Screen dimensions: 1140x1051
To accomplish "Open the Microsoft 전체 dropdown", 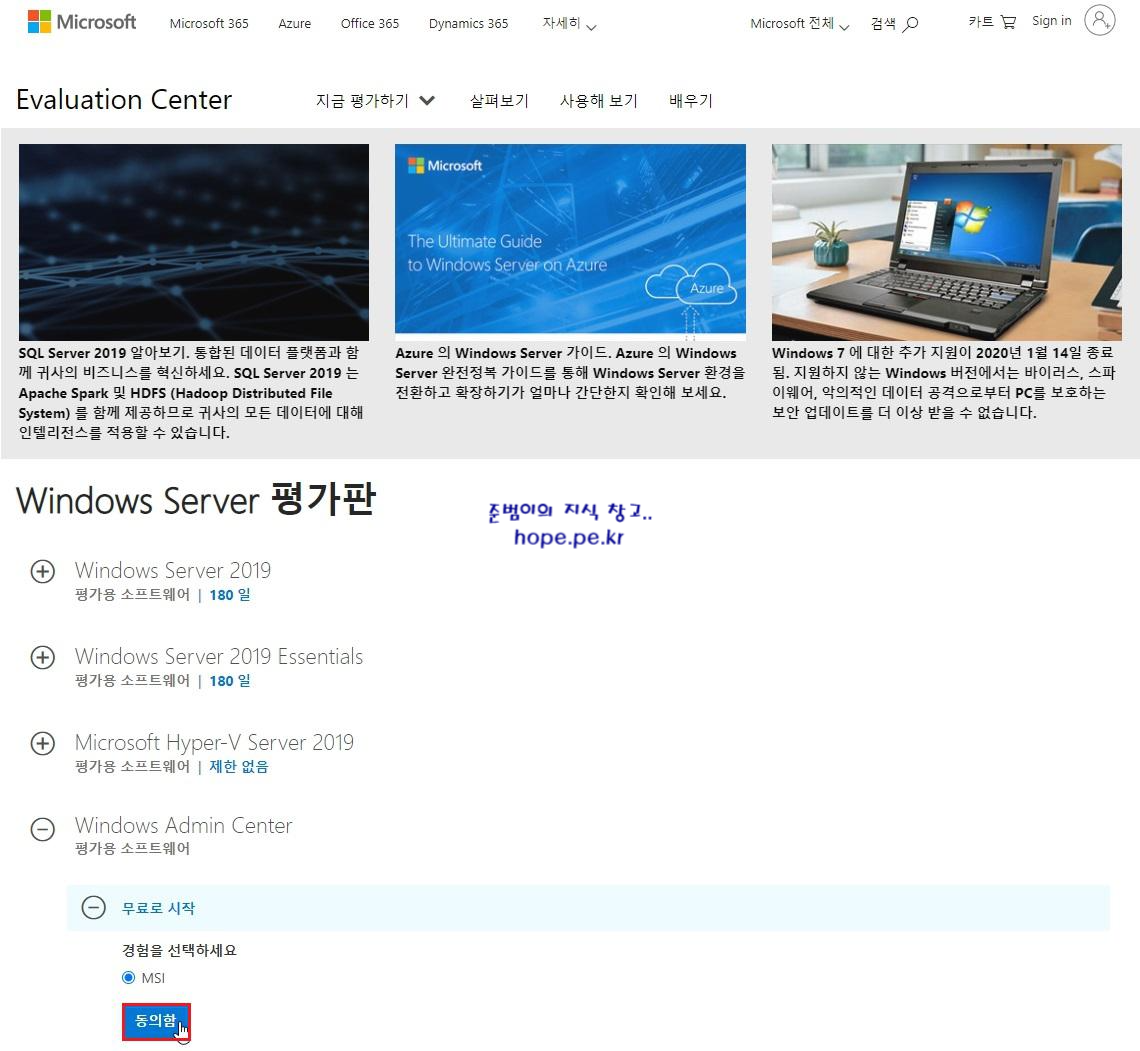I will pos(799,23).
